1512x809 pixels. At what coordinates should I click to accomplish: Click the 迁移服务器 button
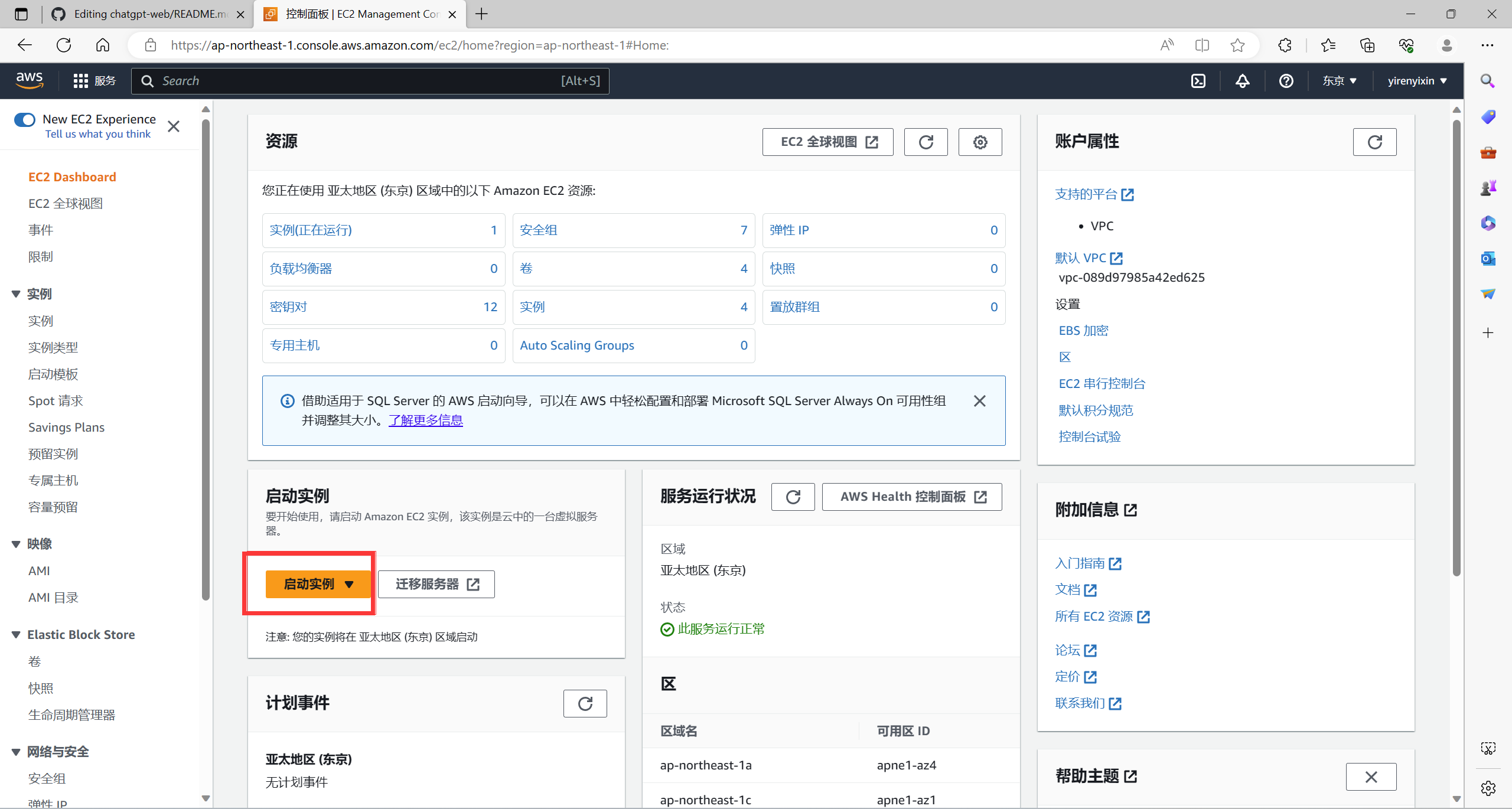(x=436, y=584)
